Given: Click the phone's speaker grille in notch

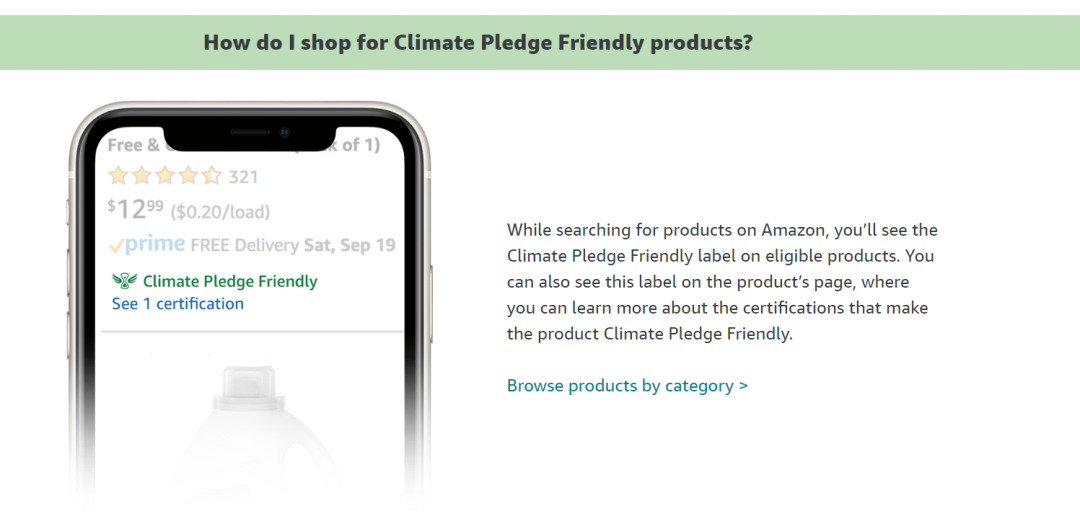Looking at the screenshot, I should pyautogui.click(x=249, y=132).
